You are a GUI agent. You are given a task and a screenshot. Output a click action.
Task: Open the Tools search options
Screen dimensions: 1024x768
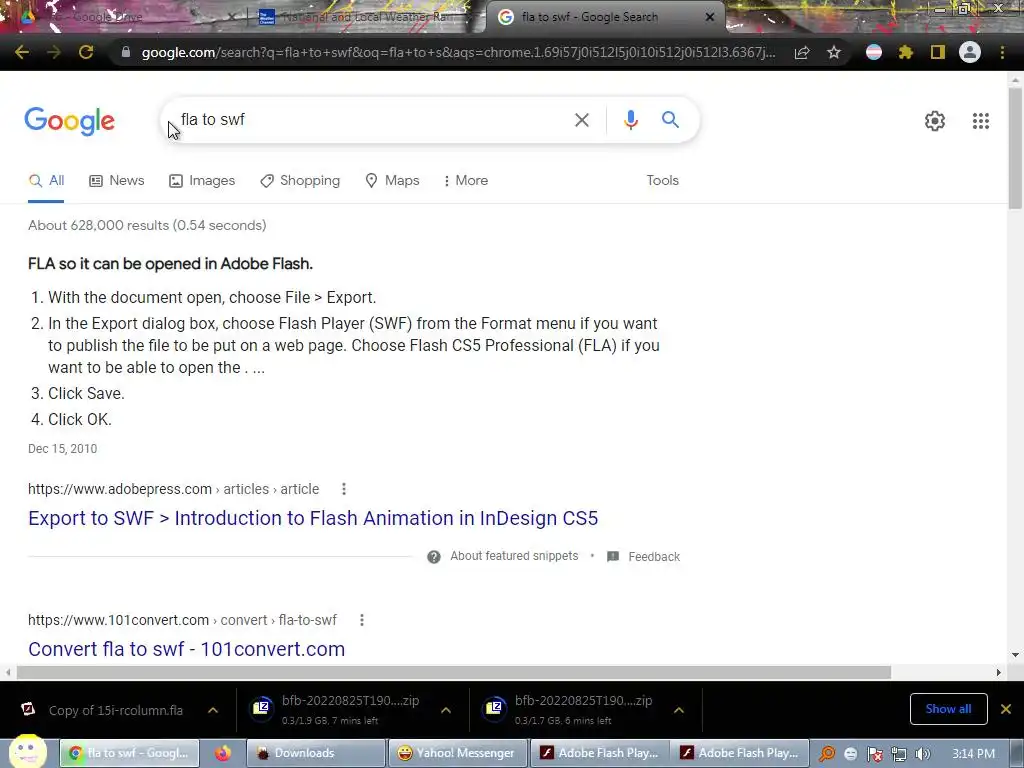(x=662, y=181)
